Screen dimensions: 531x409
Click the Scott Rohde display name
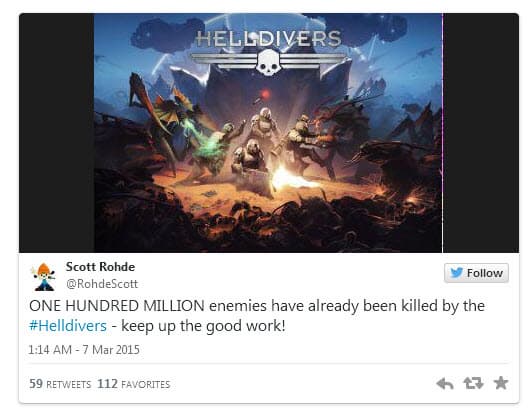pos(100,267)
